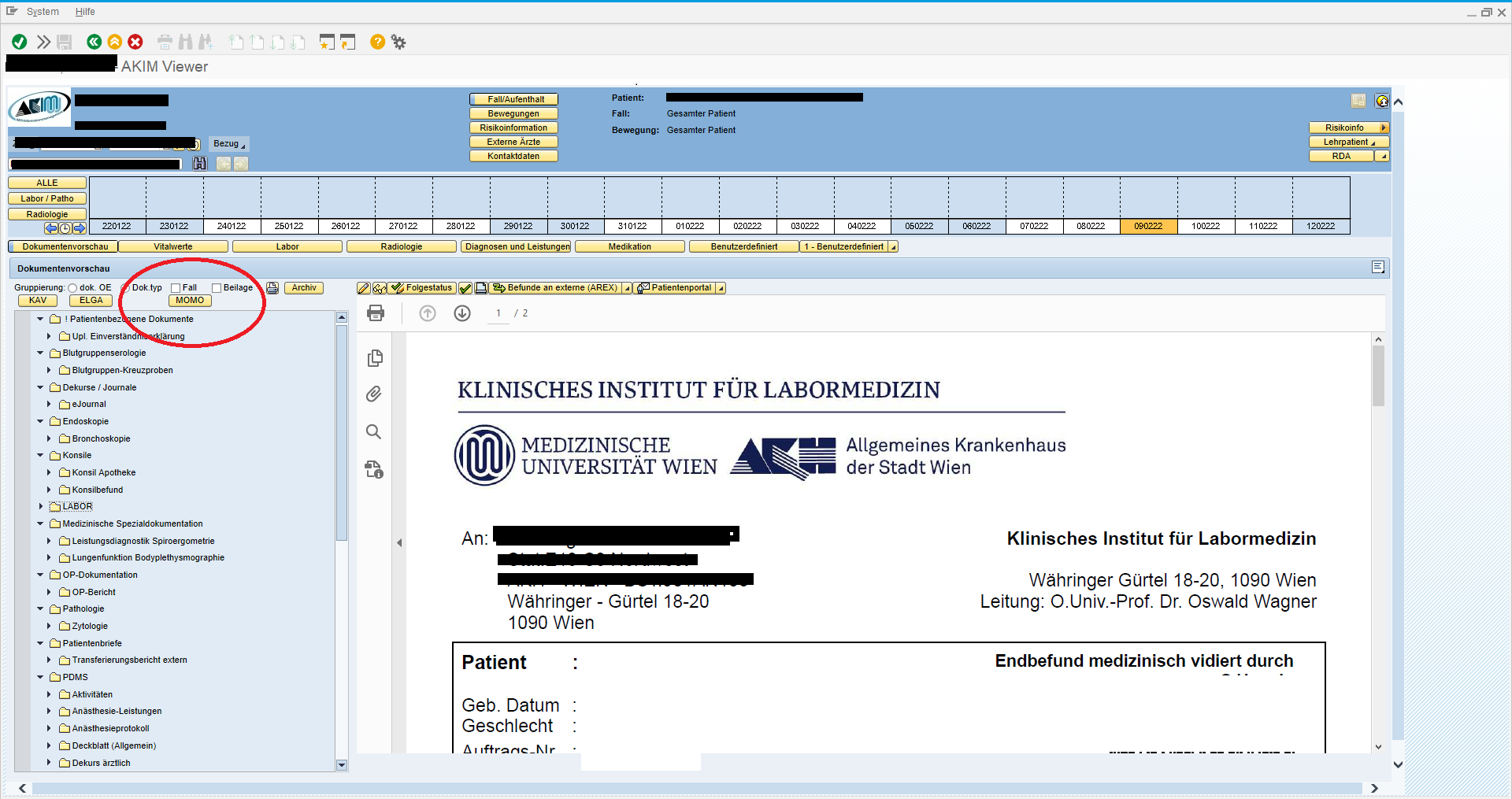1512x799 pixels.
Task: Print the PDF using viewer print icon
Action: click(376, 313)
